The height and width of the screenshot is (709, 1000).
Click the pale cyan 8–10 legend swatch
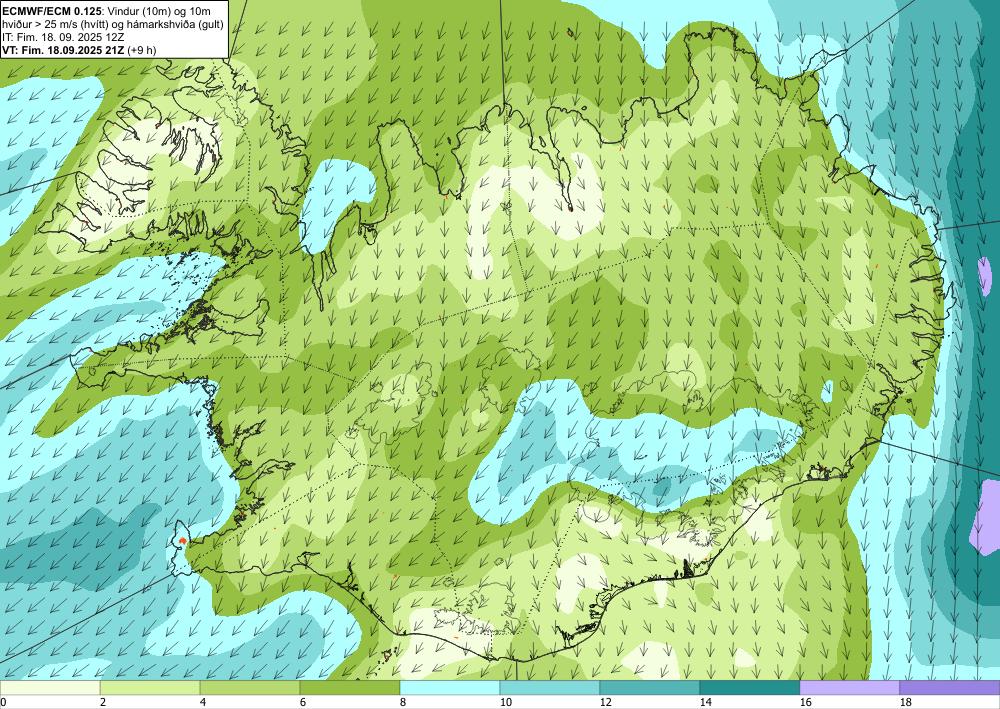click(x=450, y=688)
